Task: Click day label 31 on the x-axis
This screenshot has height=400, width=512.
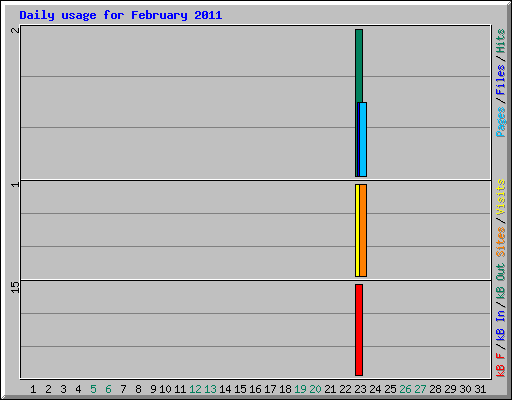Action: tap(480, 389)
